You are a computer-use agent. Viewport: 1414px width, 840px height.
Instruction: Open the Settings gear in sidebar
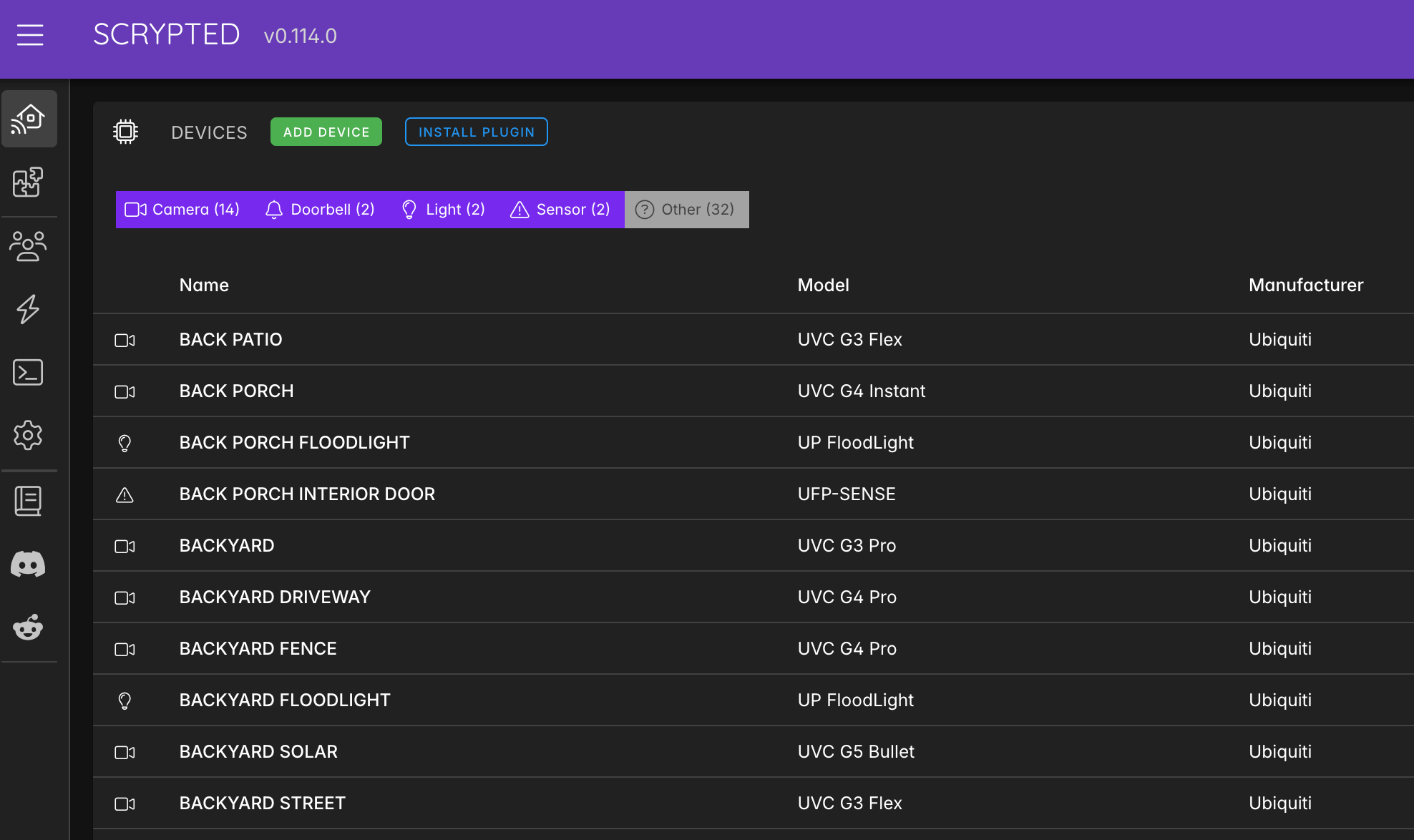pyautogui.click(x=28, y=435)
